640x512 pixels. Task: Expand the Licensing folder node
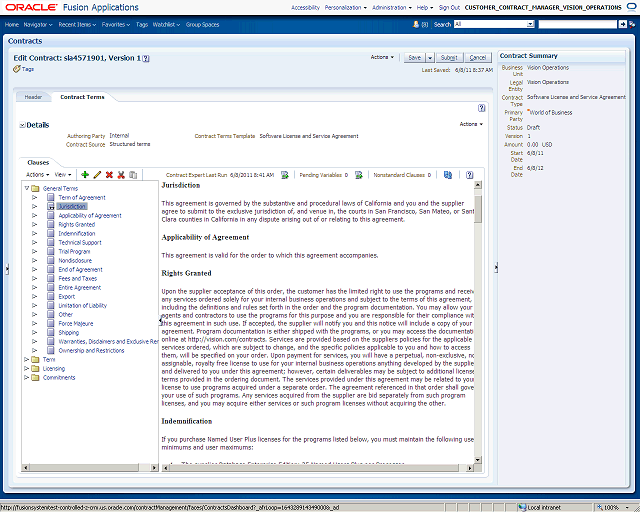tap(27, 368)
